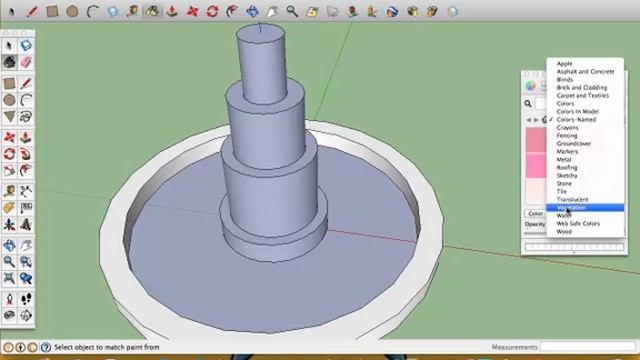Choose the pink Eraser tool in left palette
The width and height of the screenshot is (640, 360).
[26, 62]
